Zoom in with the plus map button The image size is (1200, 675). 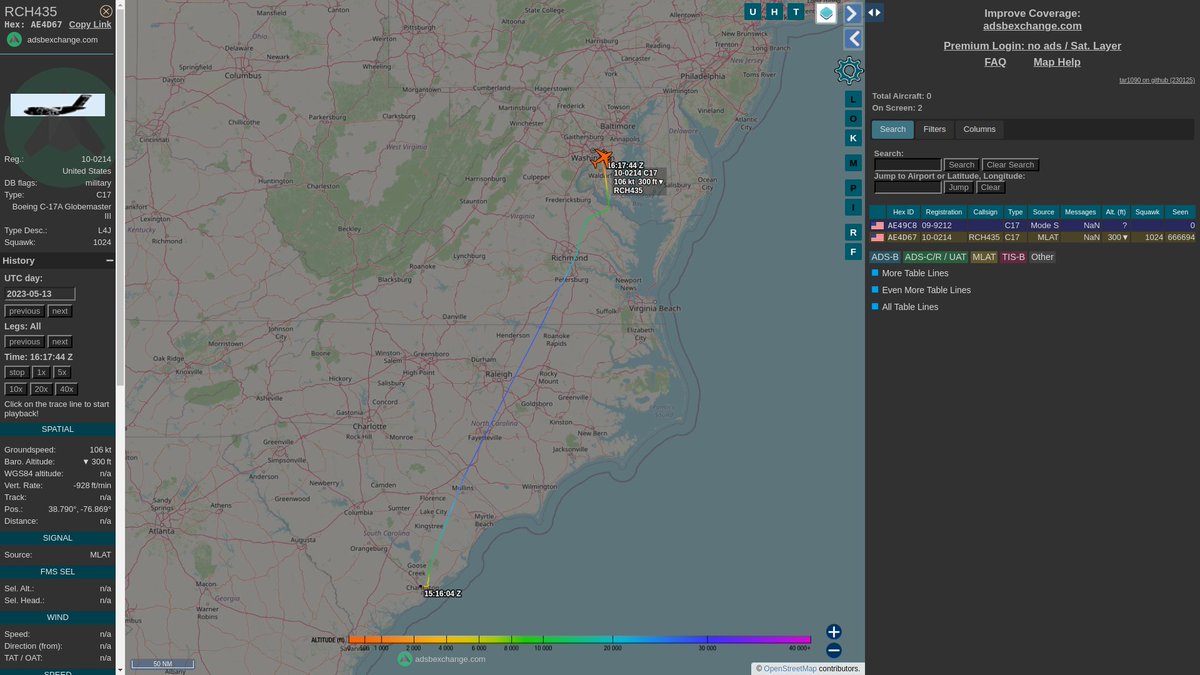pyautogui.click(x=834, y=632)
